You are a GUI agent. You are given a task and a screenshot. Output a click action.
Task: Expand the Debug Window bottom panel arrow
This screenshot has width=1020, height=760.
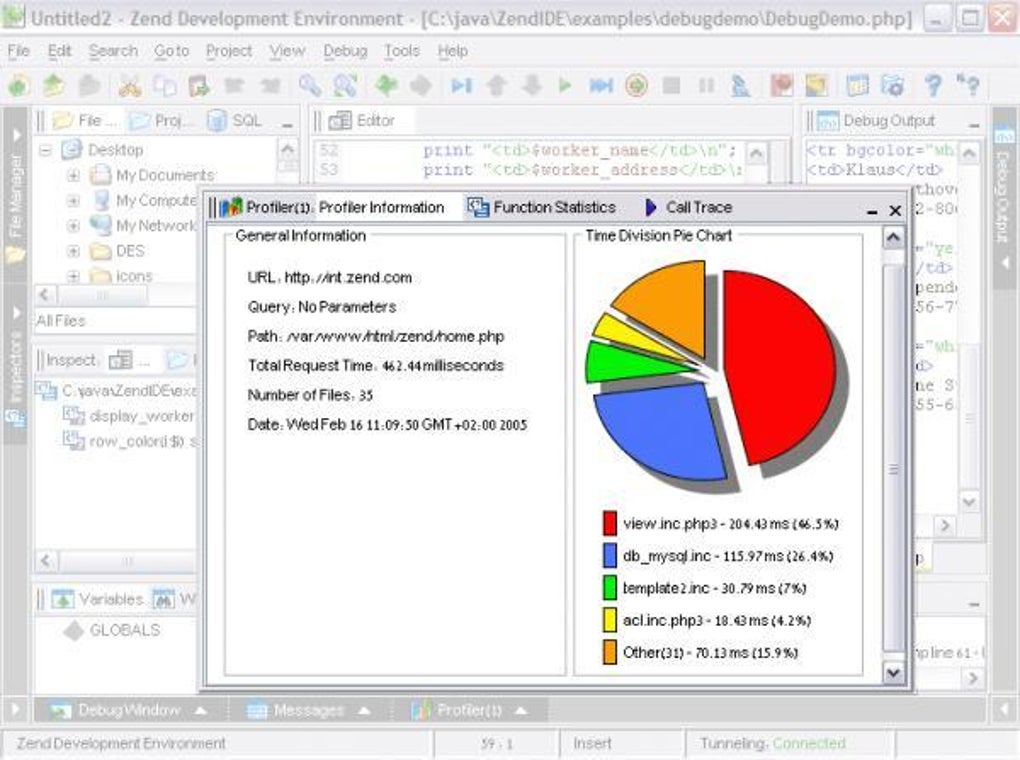click(201, 711)
